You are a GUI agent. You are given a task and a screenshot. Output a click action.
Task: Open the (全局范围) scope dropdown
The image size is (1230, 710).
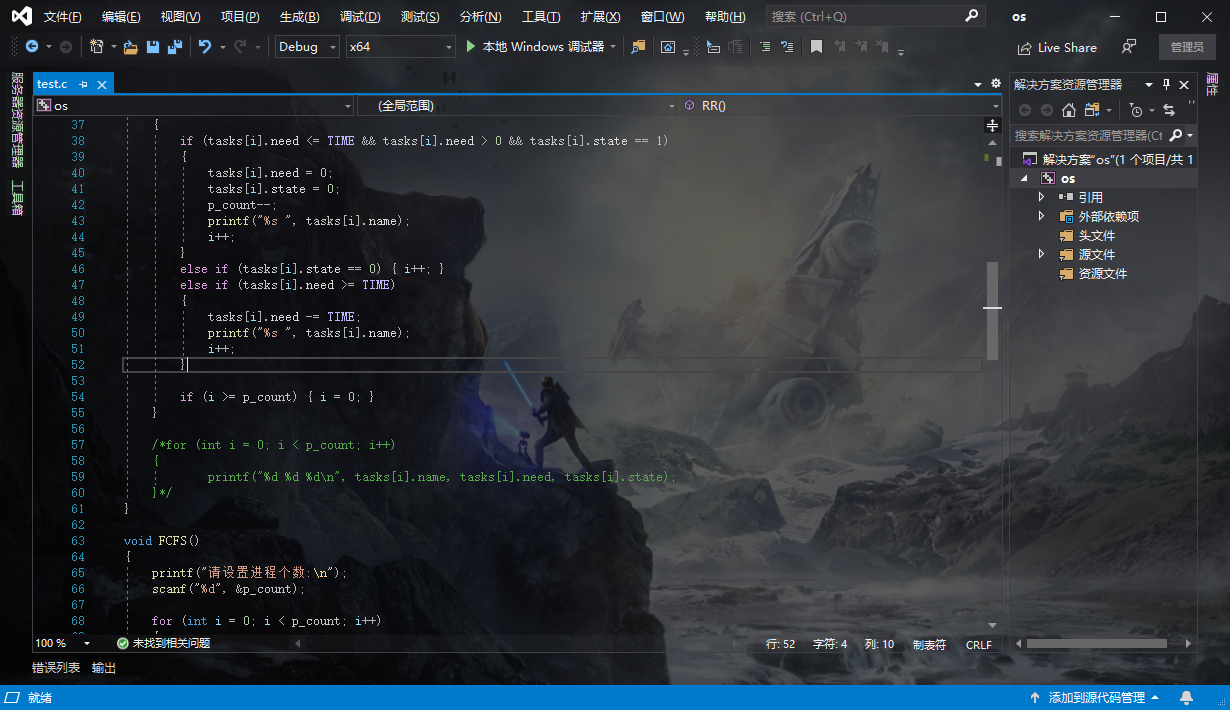pyautogui.click(x=518, y=105)
